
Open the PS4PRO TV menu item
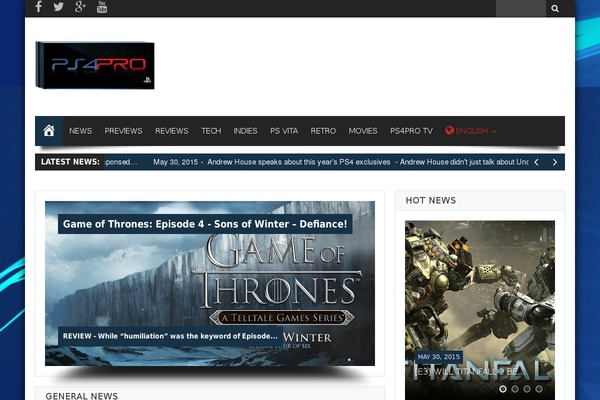(411, 131)
